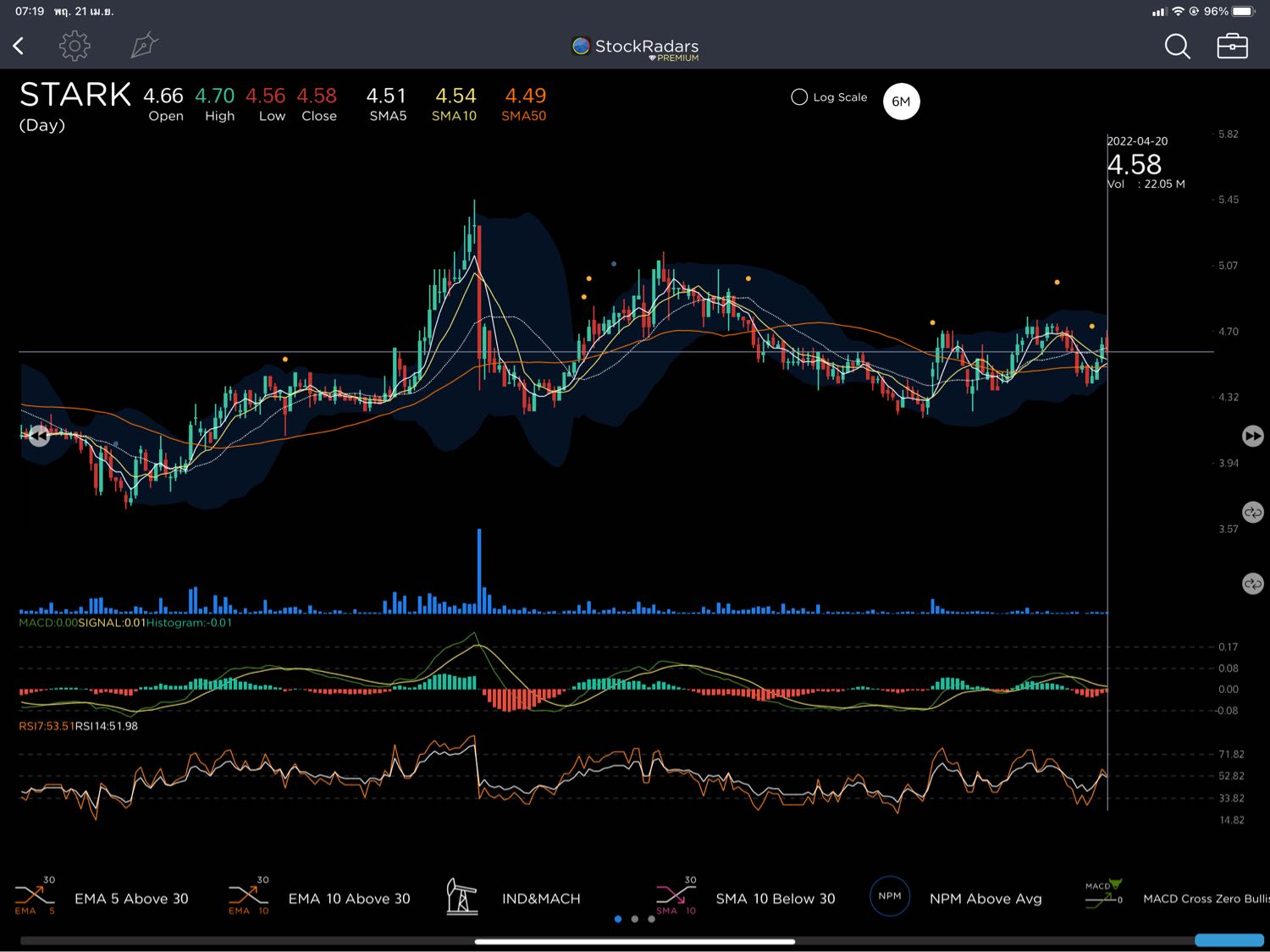Enable the Log Scale option
Image resolution: width=1270 pixels, height=952 pixels.
[x=799, y=97]
